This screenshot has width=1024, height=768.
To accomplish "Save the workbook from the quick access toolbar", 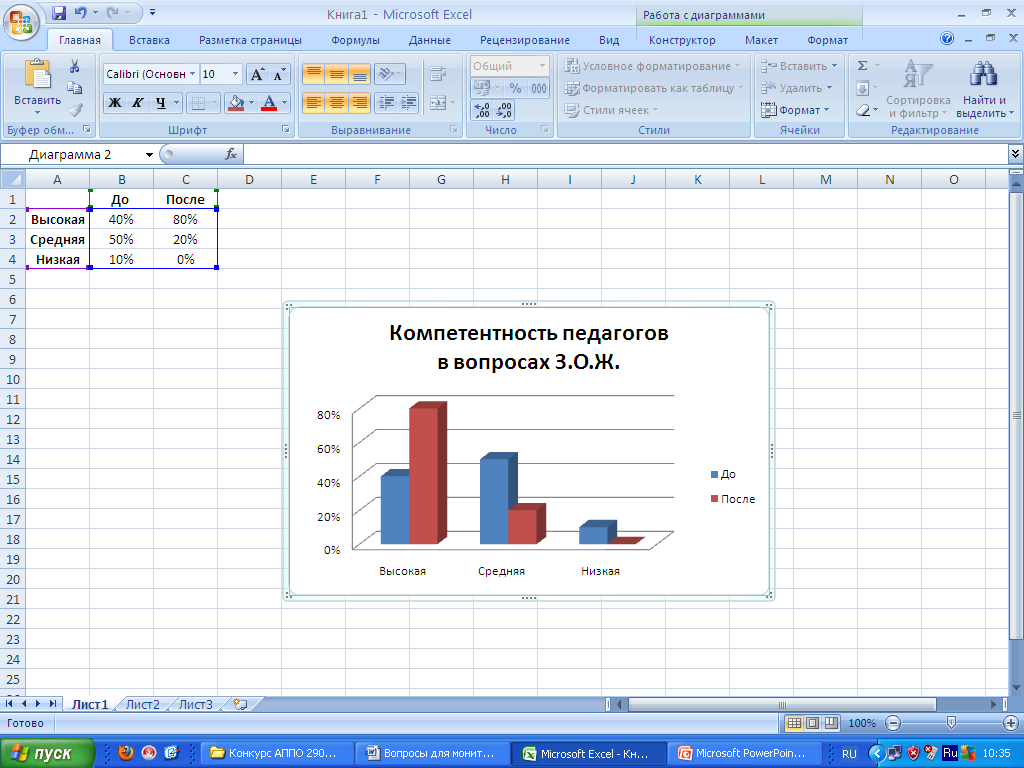I will pyautogui.click(x=59, y=12).
